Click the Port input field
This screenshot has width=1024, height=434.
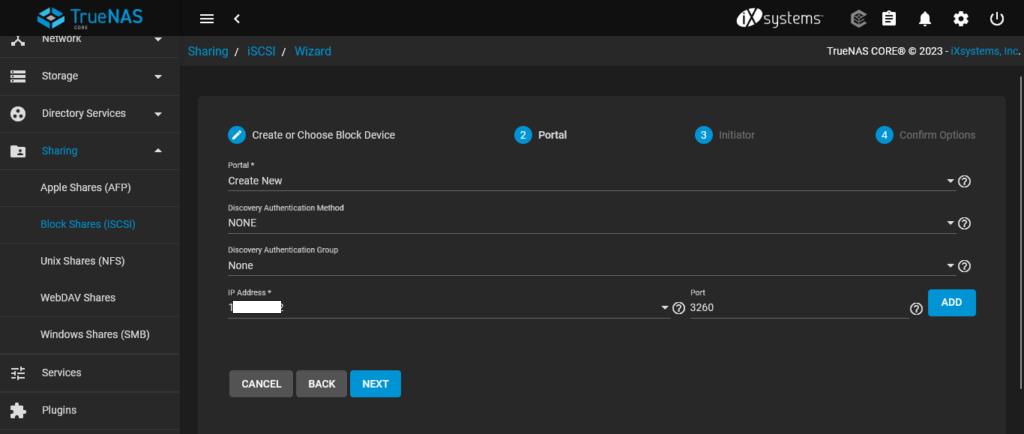tap(795, 308)
